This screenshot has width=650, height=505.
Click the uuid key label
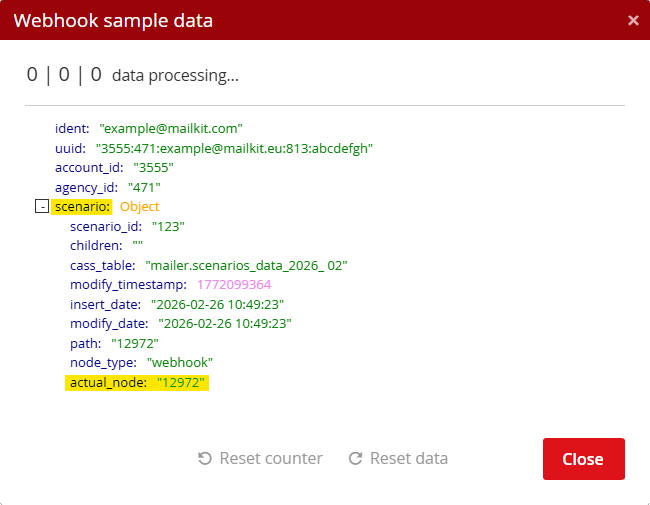coord(70,148)
